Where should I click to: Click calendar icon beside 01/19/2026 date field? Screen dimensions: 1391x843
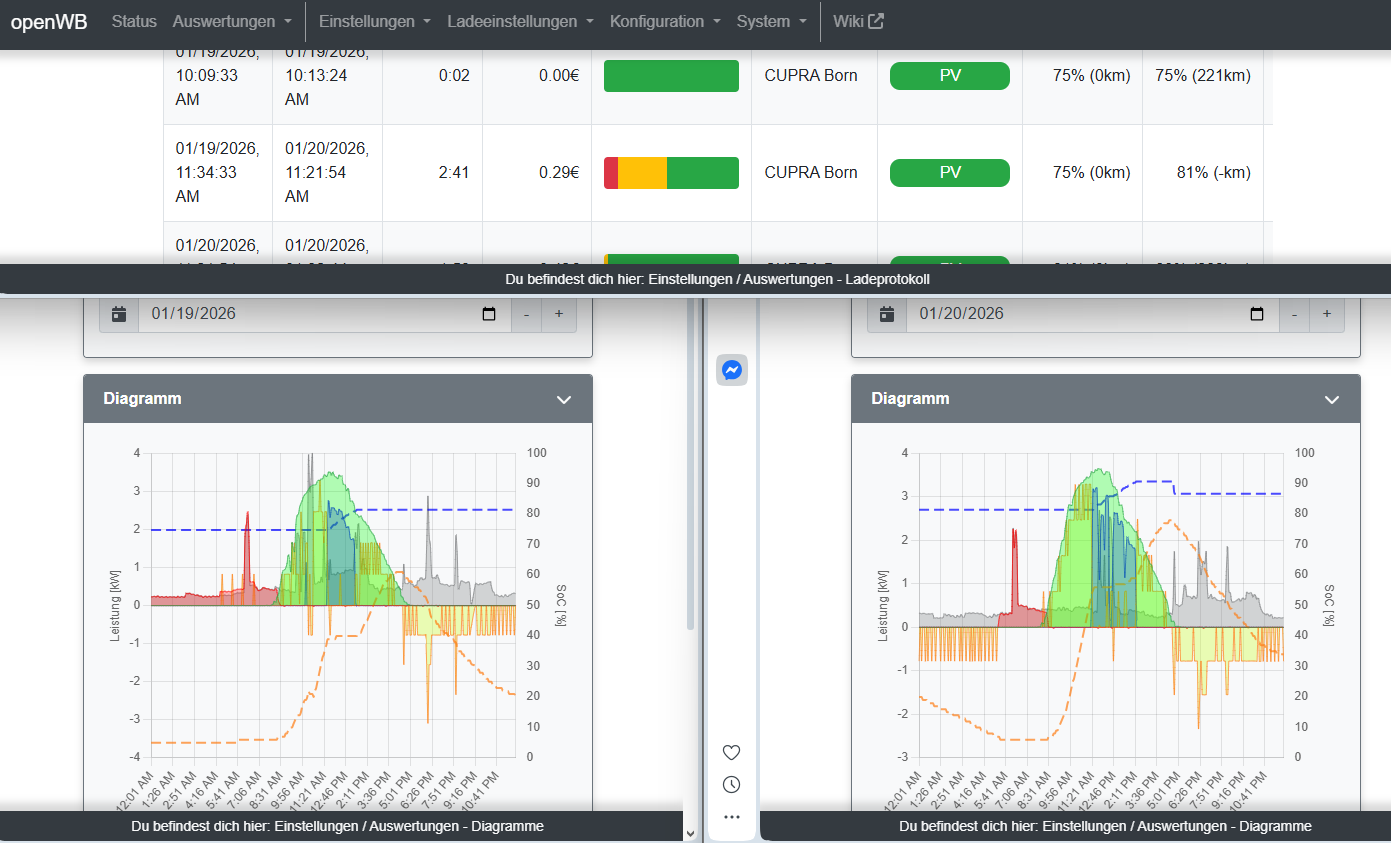pos(119,314)
